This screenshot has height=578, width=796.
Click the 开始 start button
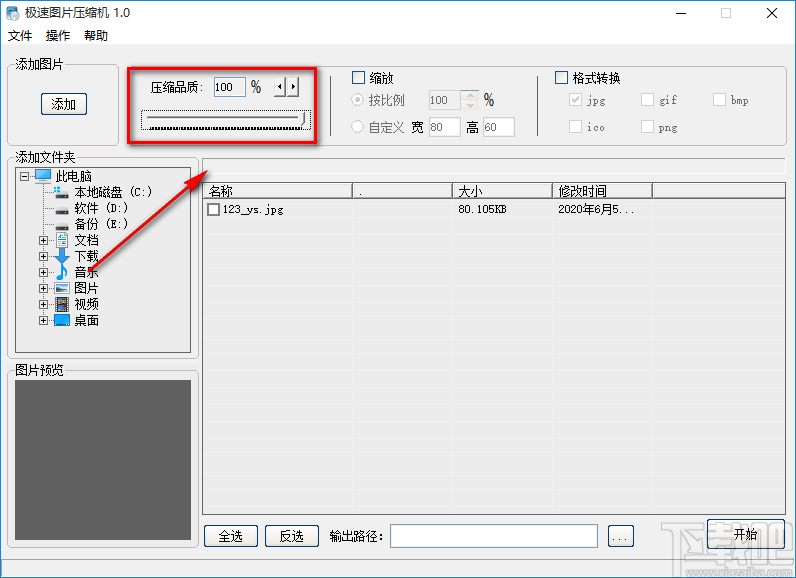coord(746,534)
